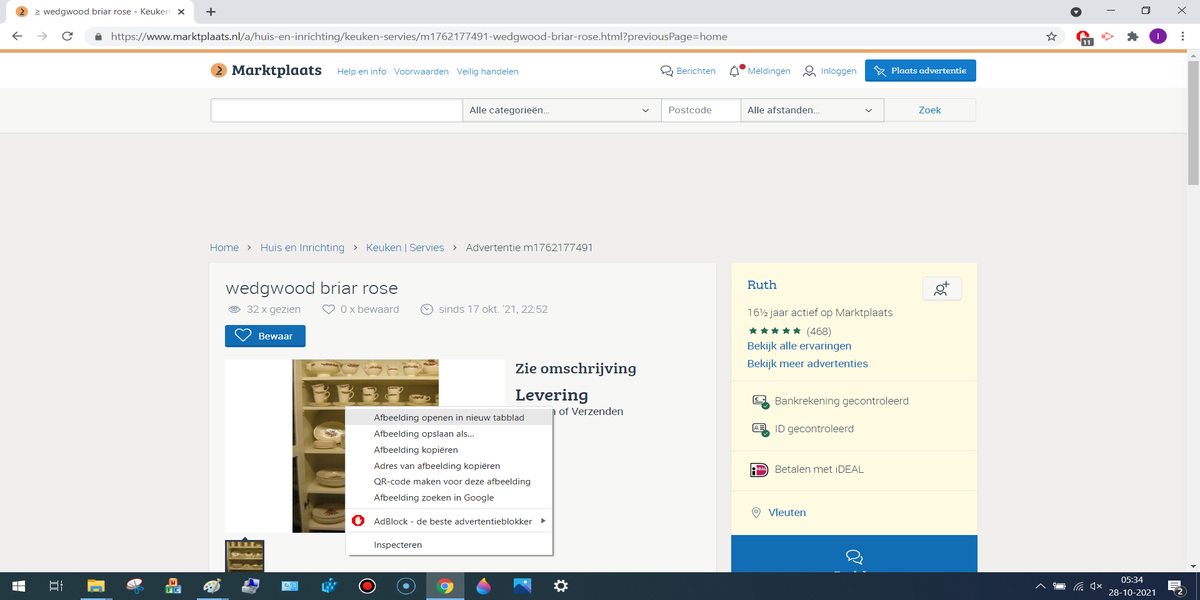
Task: Reload the page in Chrome
Action: (x=68, y=36)
